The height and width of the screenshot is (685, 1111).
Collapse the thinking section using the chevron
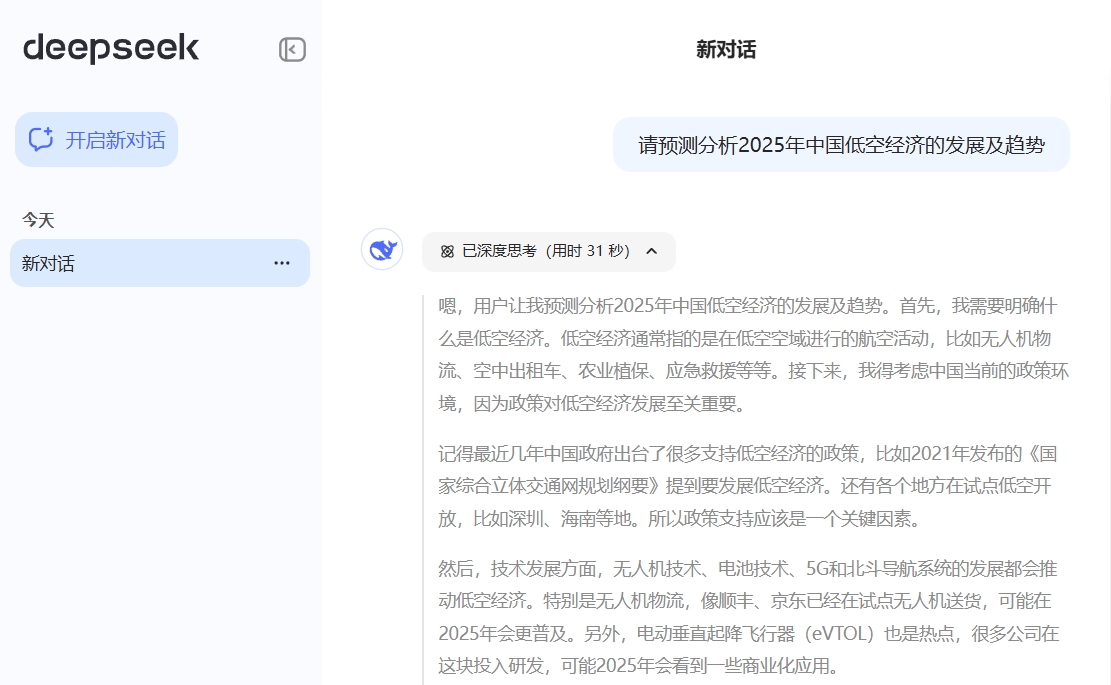[x=652, y=251]
